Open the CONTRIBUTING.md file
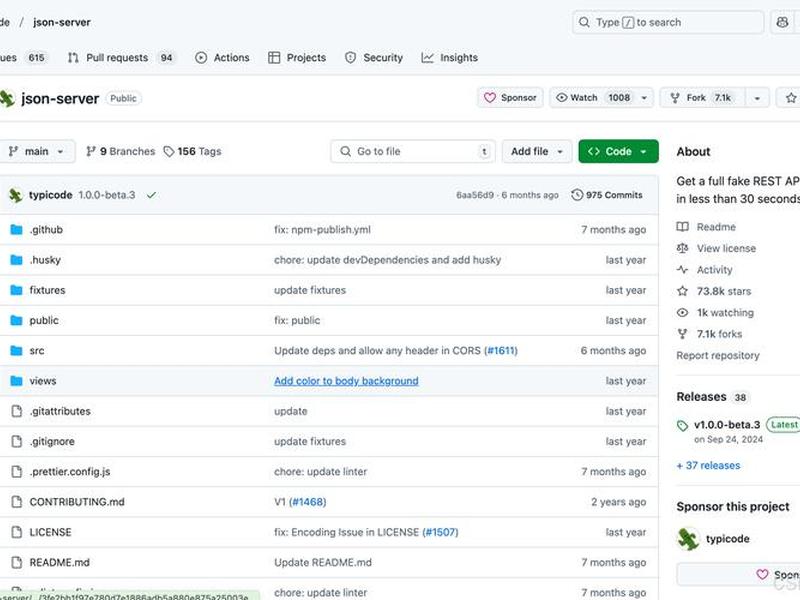800x600 pixels. [x=77, y=502]
